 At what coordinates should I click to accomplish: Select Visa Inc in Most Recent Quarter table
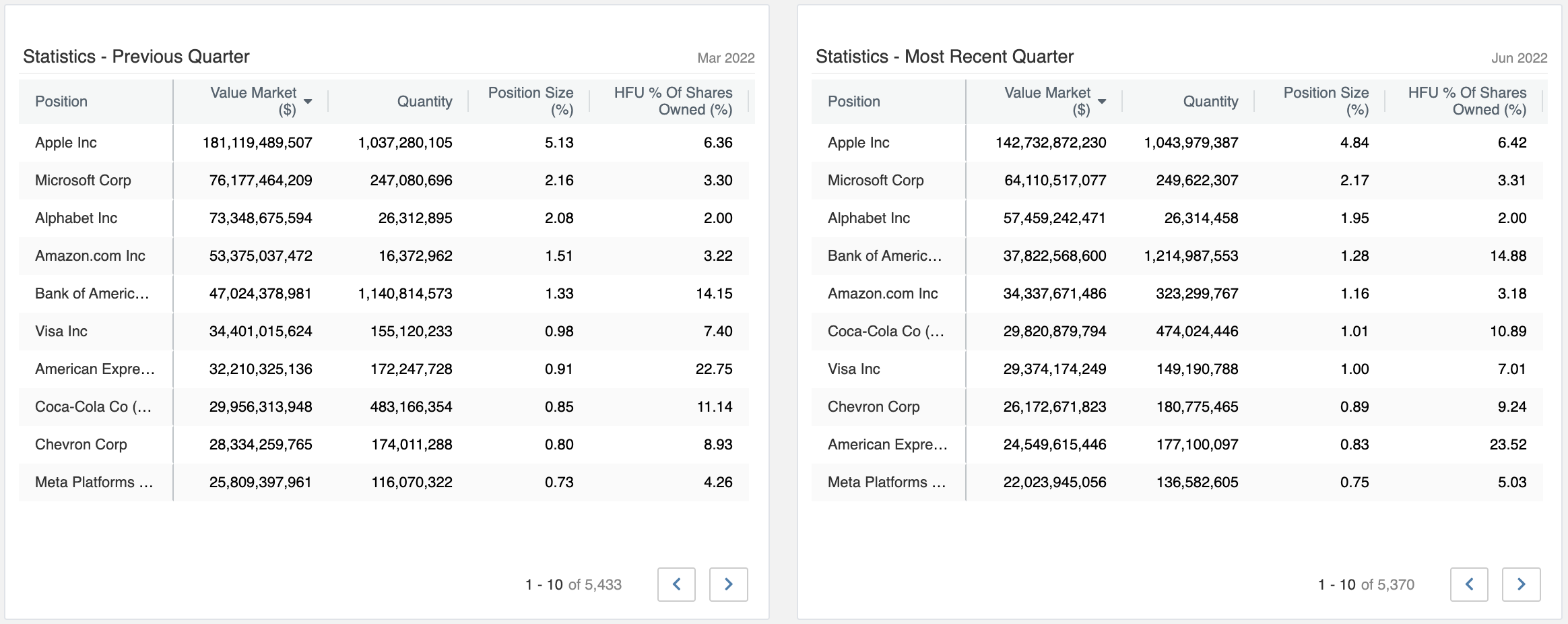tap(854, 369)
